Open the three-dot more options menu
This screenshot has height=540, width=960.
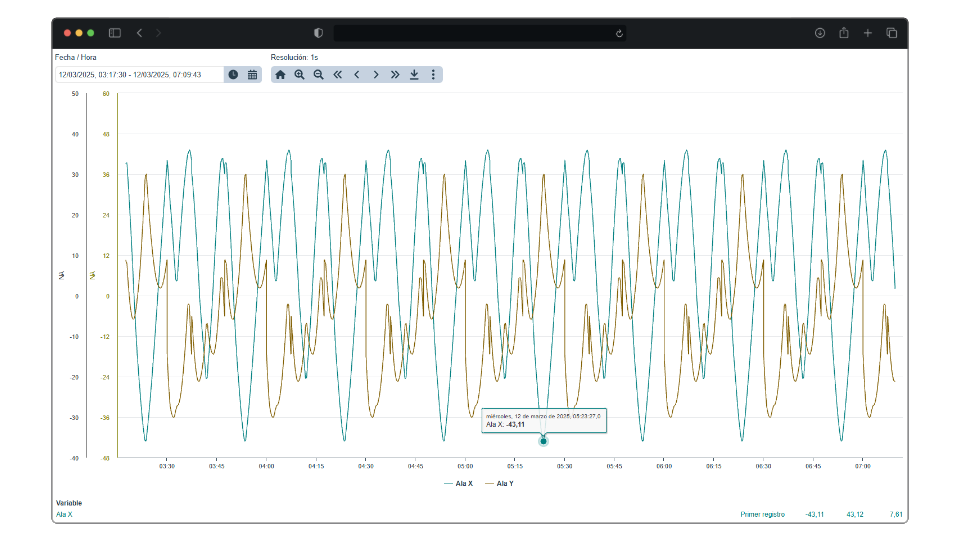pos(433,75)
